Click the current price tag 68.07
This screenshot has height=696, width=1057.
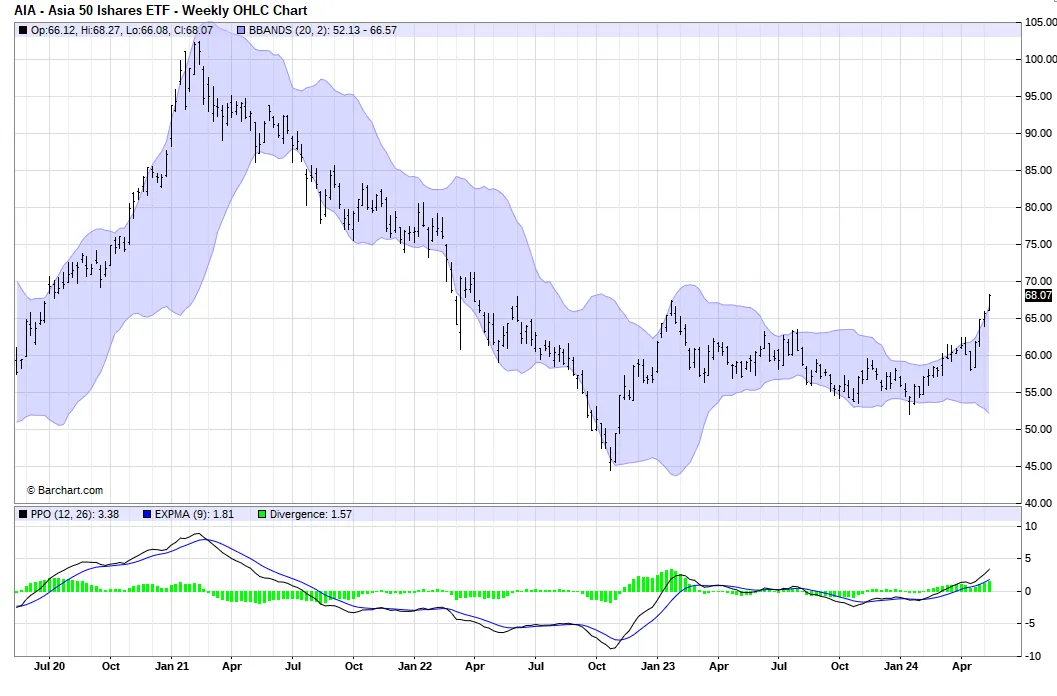point(1038,295)
